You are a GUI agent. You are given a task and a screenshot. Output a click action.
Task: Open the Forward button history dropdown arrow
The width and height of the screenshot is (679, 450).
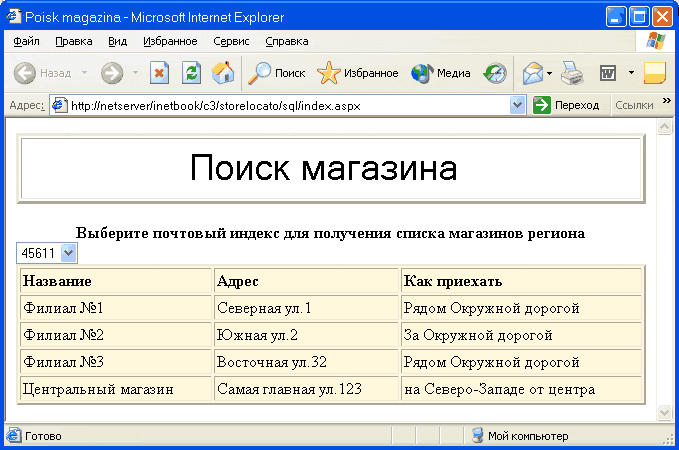(x=136, y=73)
